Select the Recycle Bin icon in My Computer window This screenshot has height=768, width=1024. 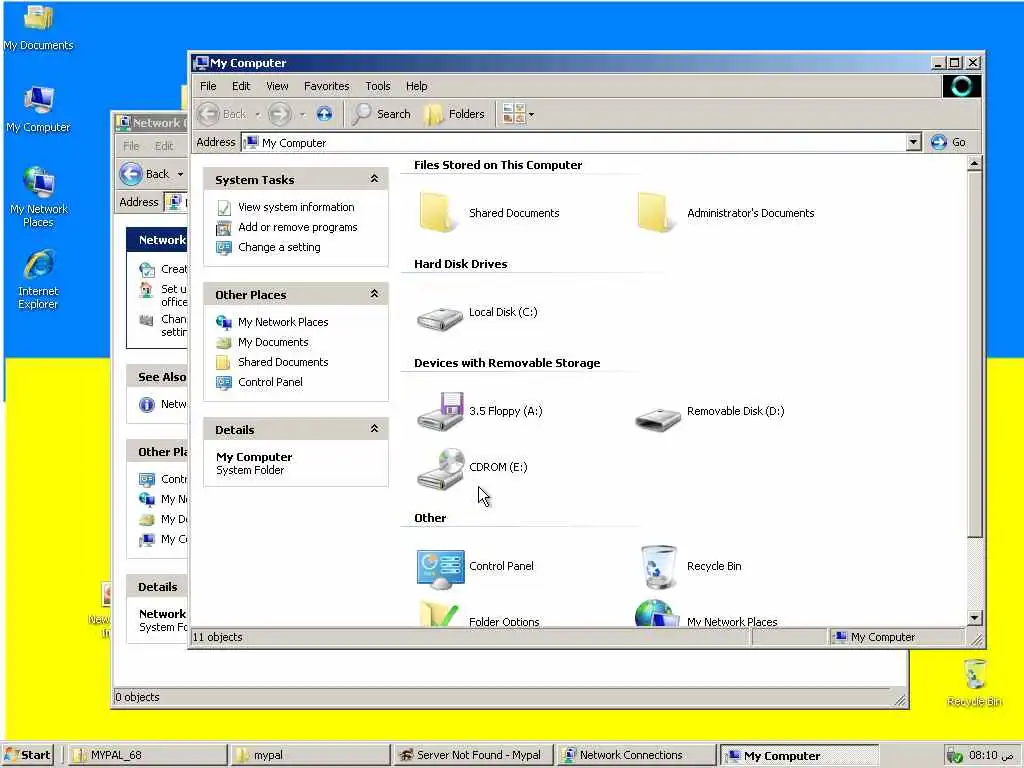click(x=658, y=567)
